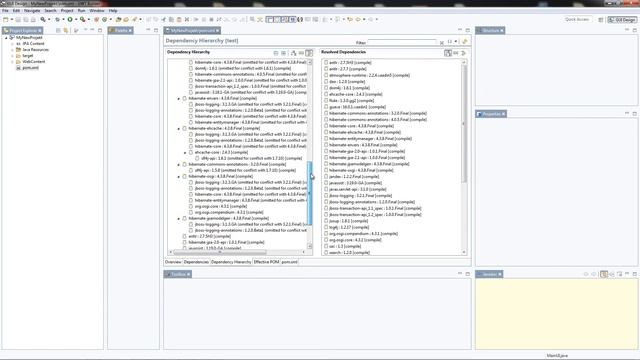Switch to the Dependencies tab
This screenshot has height=360, width=640.
(196, 262)
